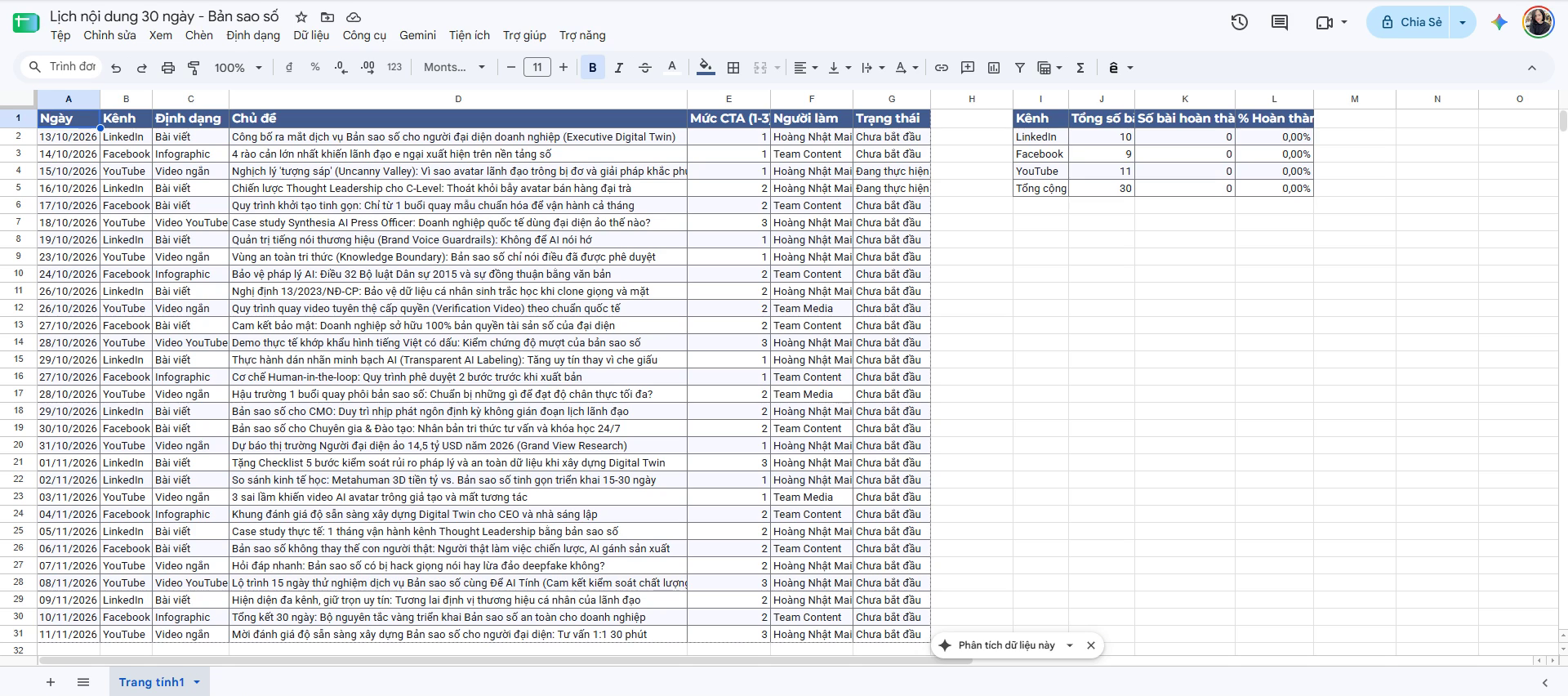Open the text color picker
This screenshot has height=696, width=1568.
[672, 68]
